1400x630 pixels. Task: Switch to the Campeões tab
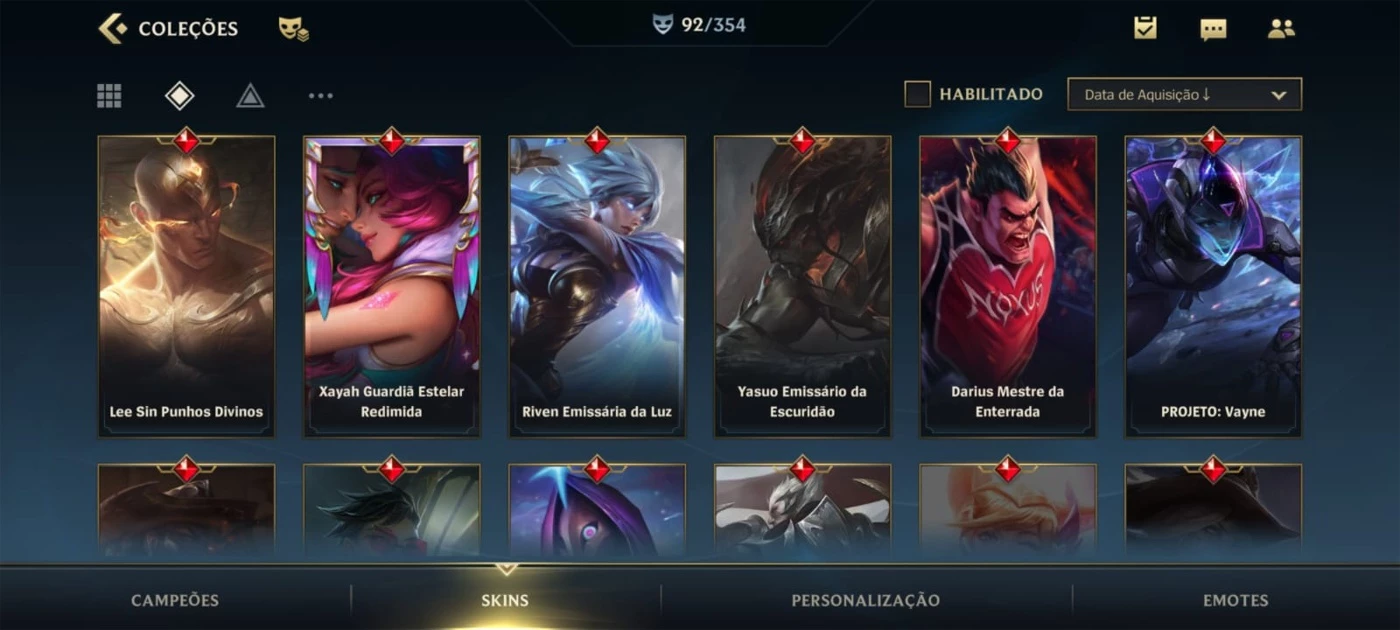coord(175,601)
